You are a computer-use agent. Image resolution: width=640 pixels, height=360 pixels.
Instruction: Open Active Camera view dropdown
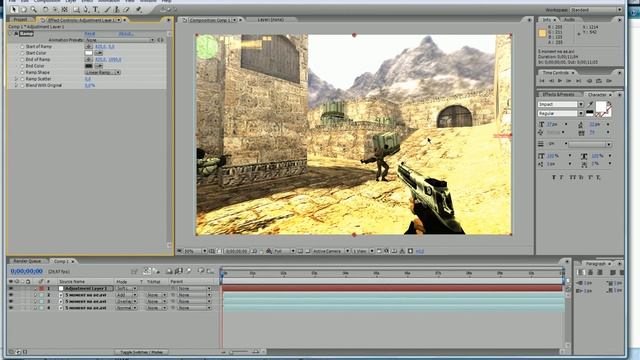click(331, 251)
